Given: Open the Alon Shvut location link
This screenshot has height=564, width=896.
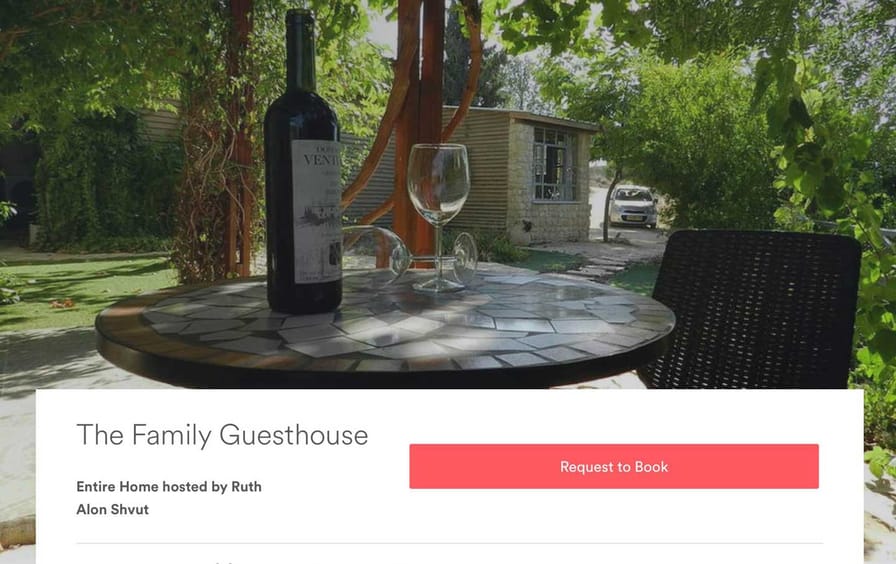Looking at the screenshot, I should [x=113, y=509].
